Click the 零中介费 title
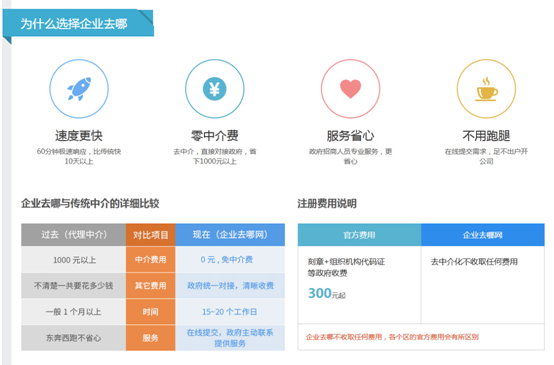The width and height of the screenshot is (554, 365). click(214, 136)
